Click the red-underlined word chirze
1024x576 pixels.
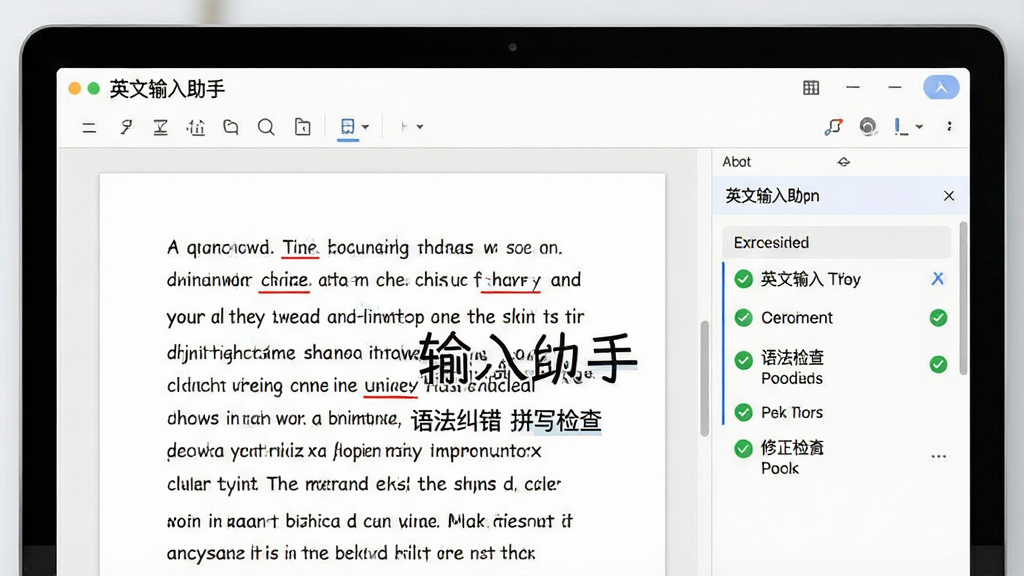point(284,280)
